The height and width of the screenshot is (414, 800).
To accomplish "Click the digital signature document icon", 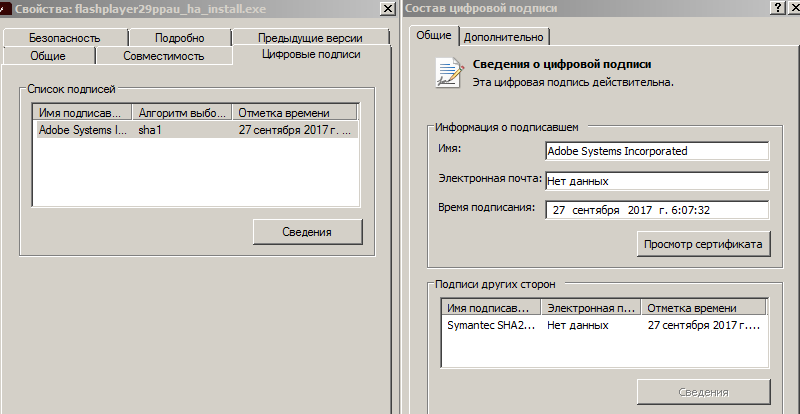I will pyautogui.click(x=449, y=72).
